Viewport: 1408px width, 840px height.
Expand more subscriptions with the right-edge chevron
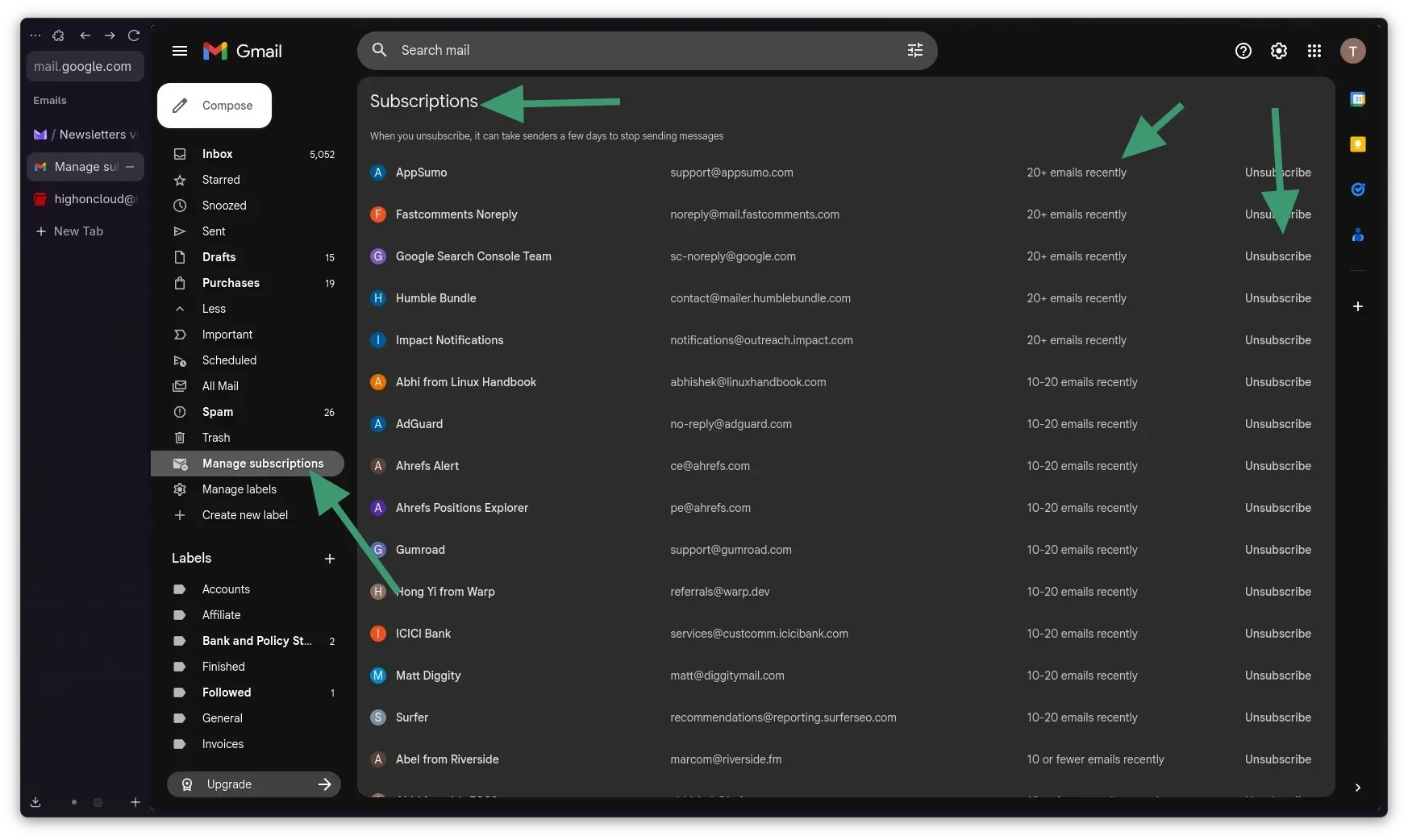tap(1357, 788)
